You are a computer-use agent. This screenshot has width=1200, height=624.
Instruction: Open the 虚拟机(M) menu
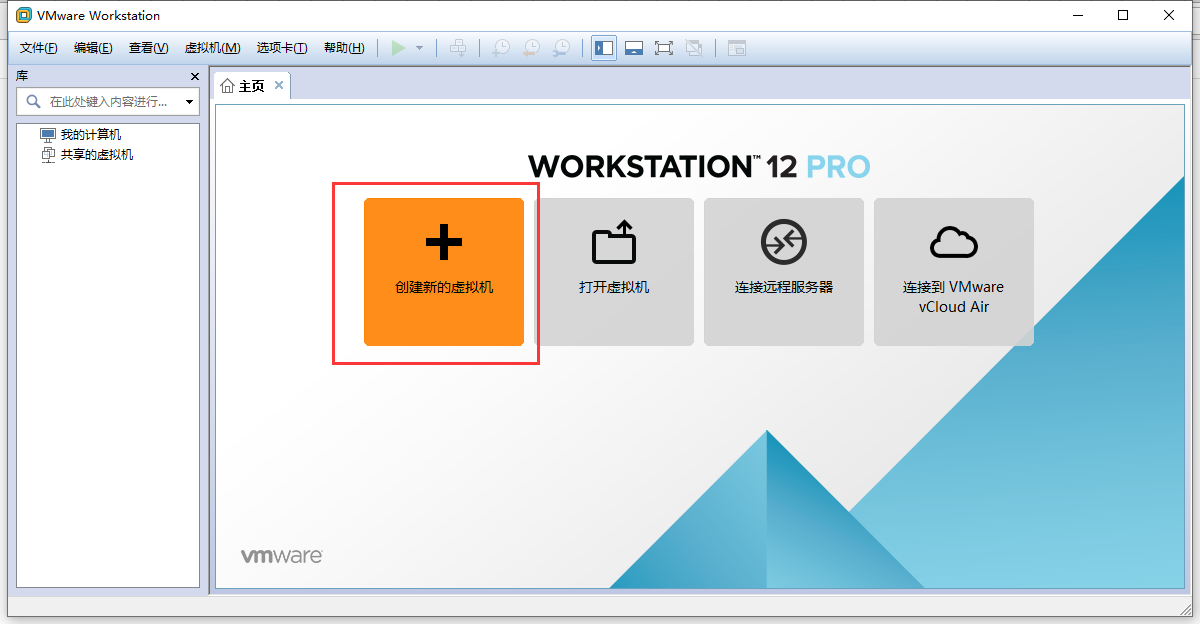point(213,48)
